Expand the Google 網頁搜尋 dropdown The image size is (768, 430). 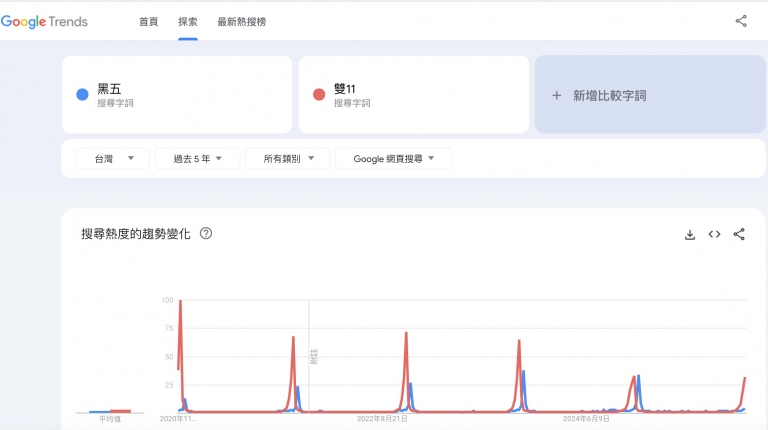coord(393,158)
